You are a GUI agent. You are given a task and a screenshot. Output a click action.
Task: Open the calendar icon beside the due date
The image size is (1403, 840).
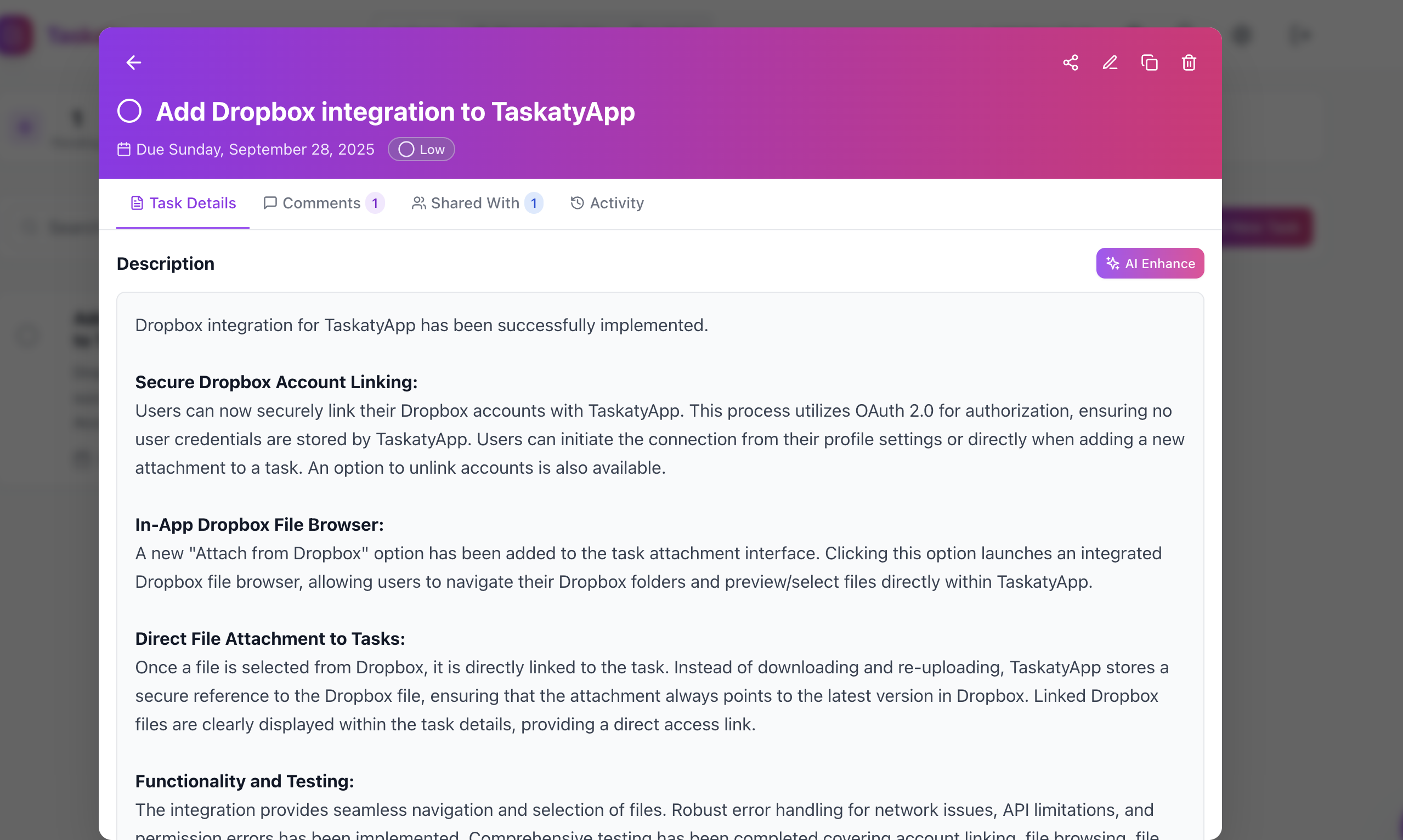coord(124,150)
